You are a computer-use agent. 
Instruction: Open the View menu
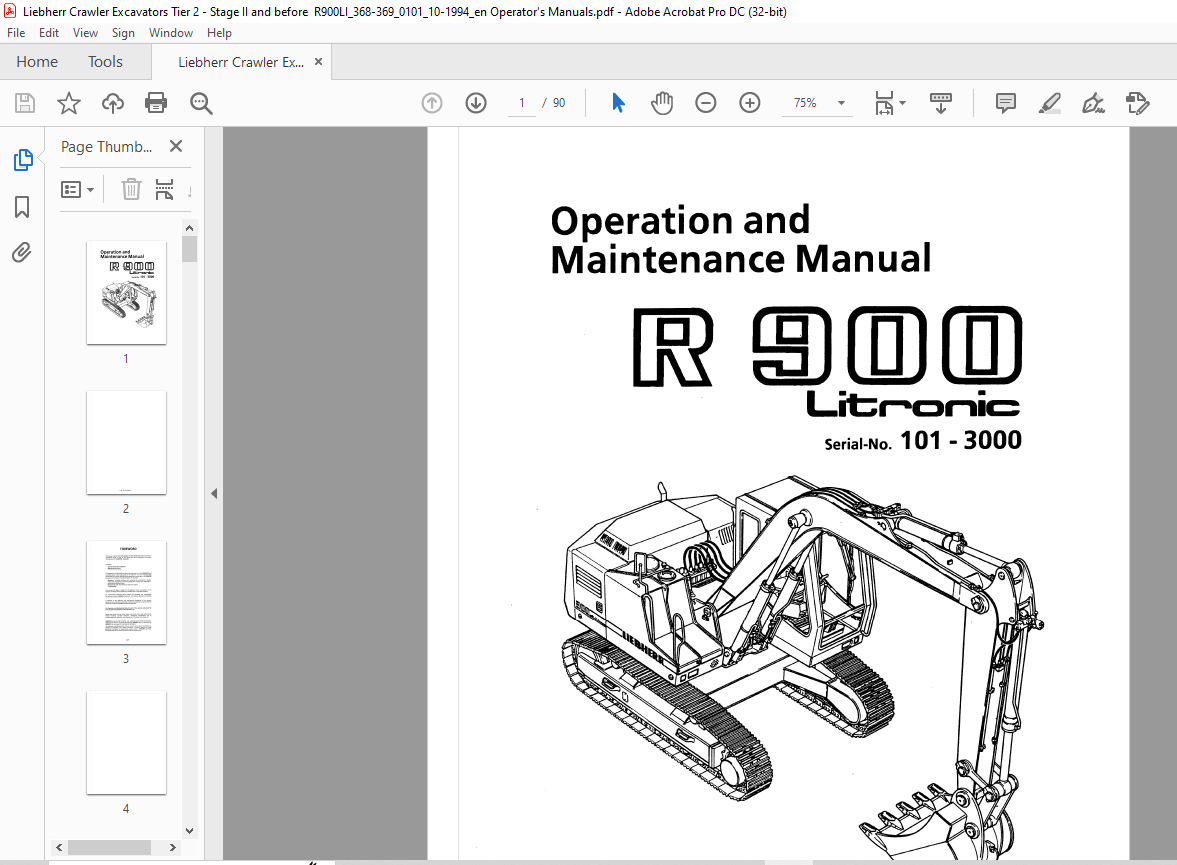coord(85,33)
